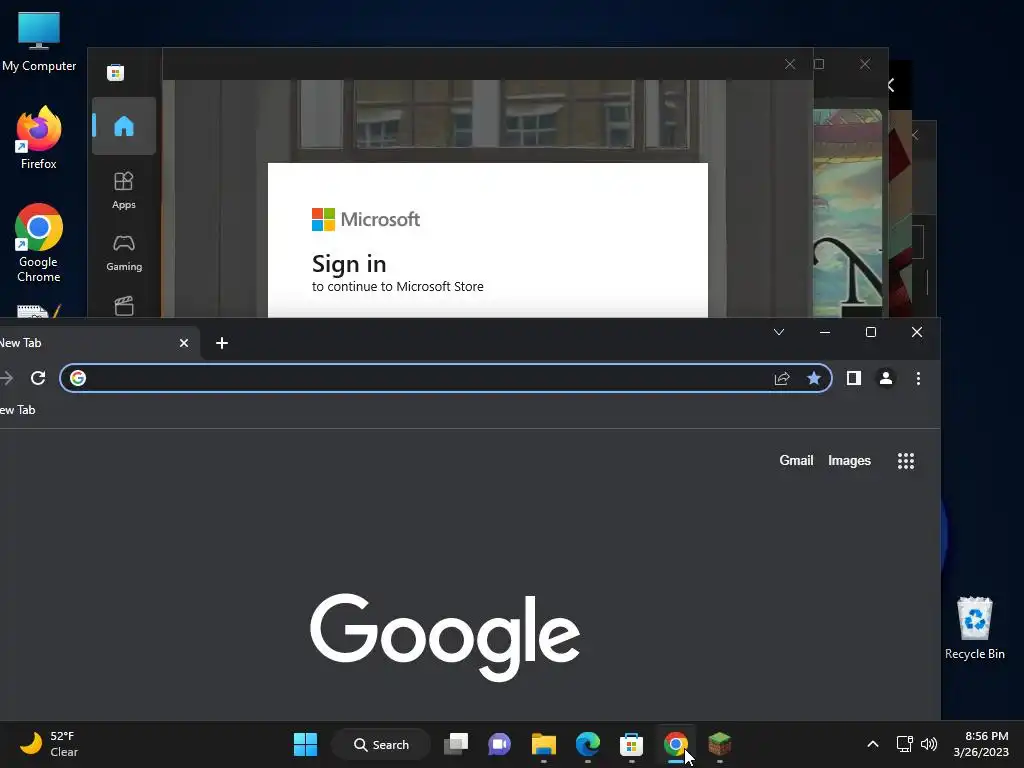Open weather widget 52°F Clear
This screenshot has width=1024, height=768.
(50, 744)
